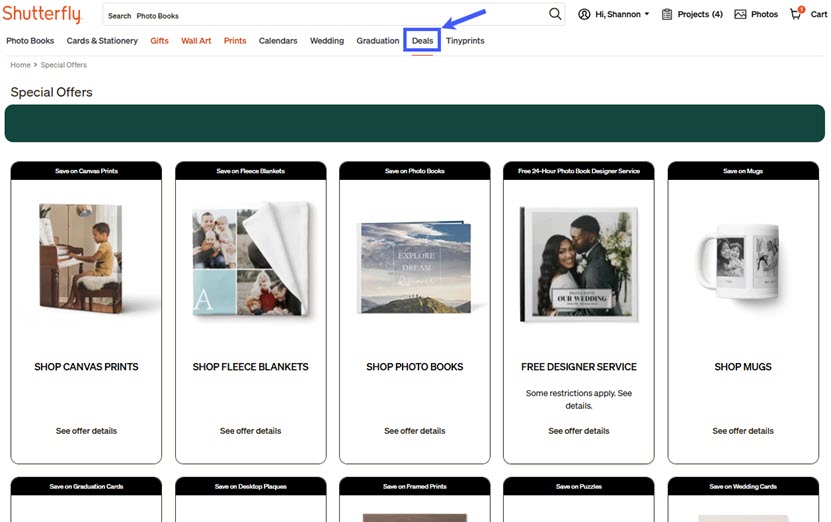
Task: See offer details for Photo Books
Action: (414, 431)
